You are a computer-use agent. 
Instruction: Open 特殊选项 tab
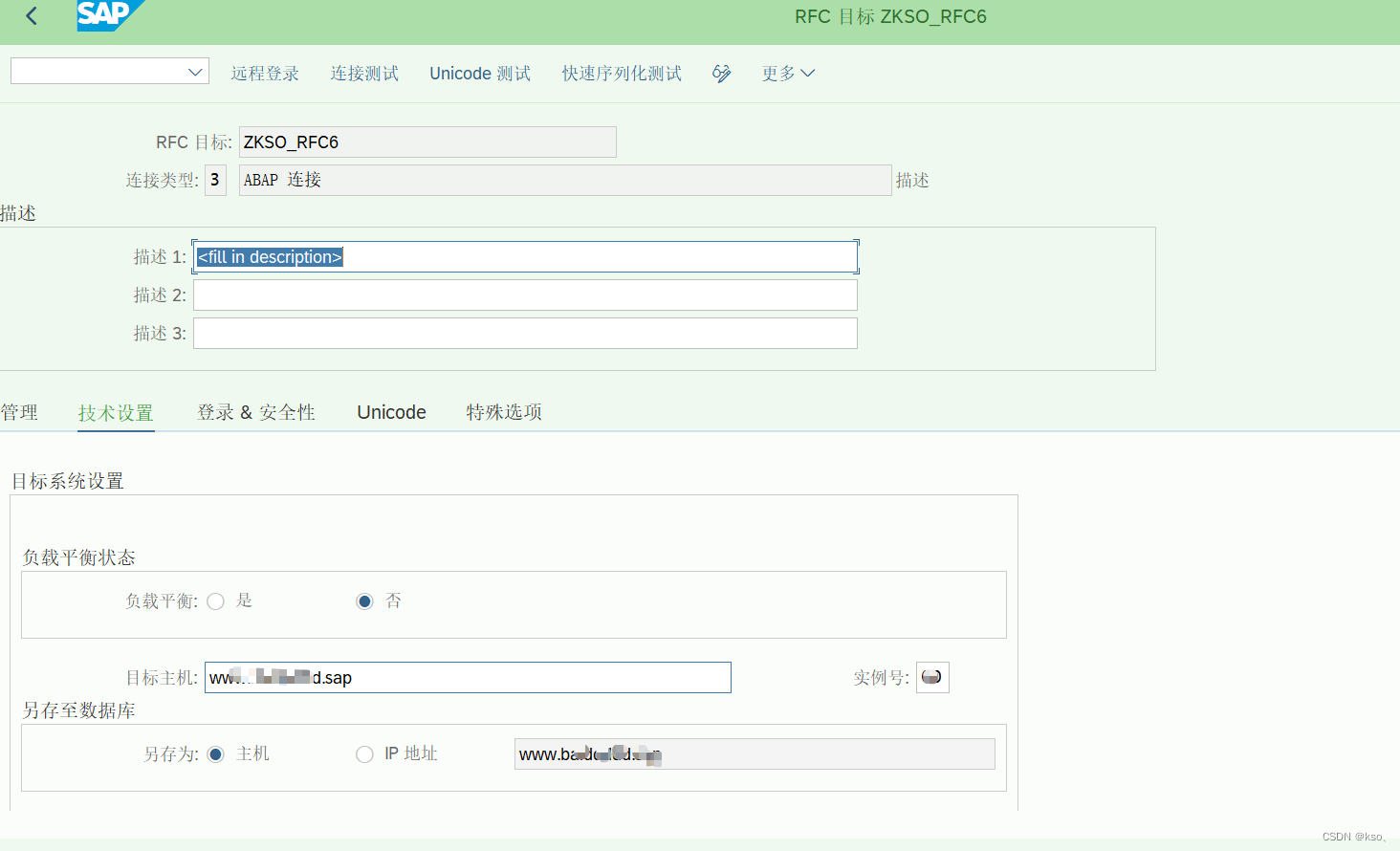point(504,412)
